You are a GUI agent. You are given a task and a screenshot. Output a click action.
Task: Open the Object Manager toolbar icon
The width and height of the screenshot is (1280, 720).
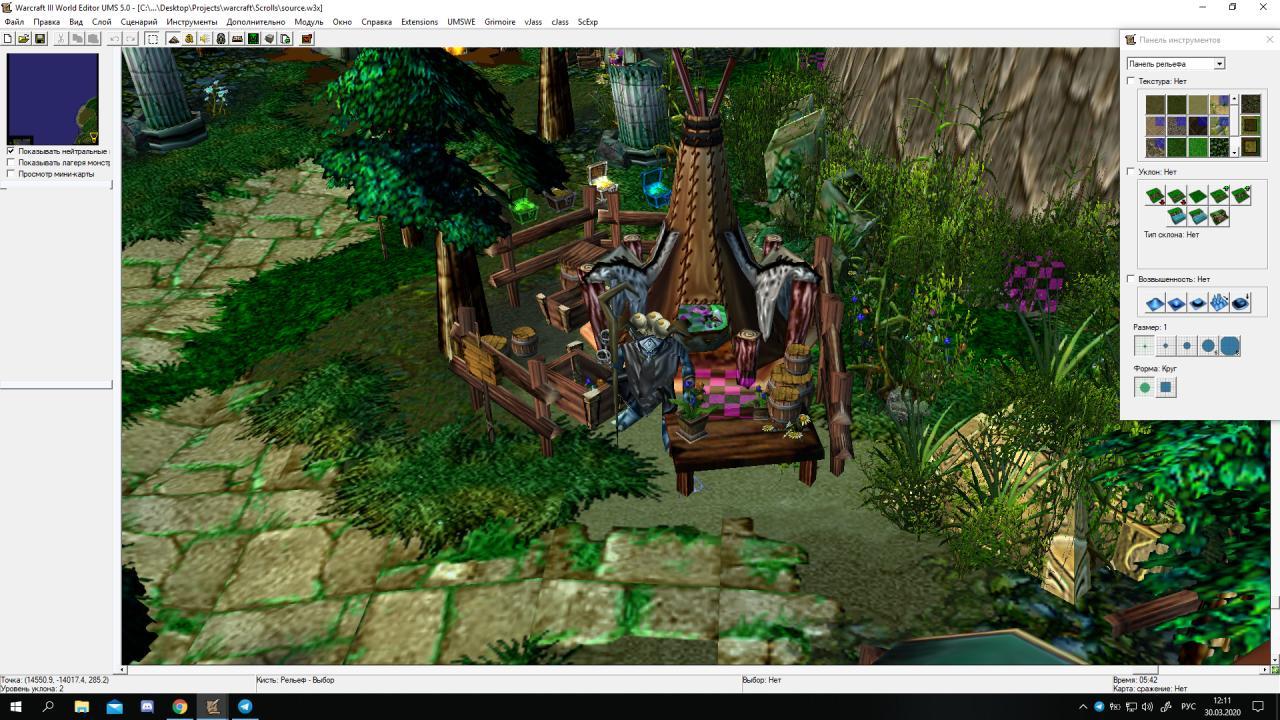tap(269, 39)
